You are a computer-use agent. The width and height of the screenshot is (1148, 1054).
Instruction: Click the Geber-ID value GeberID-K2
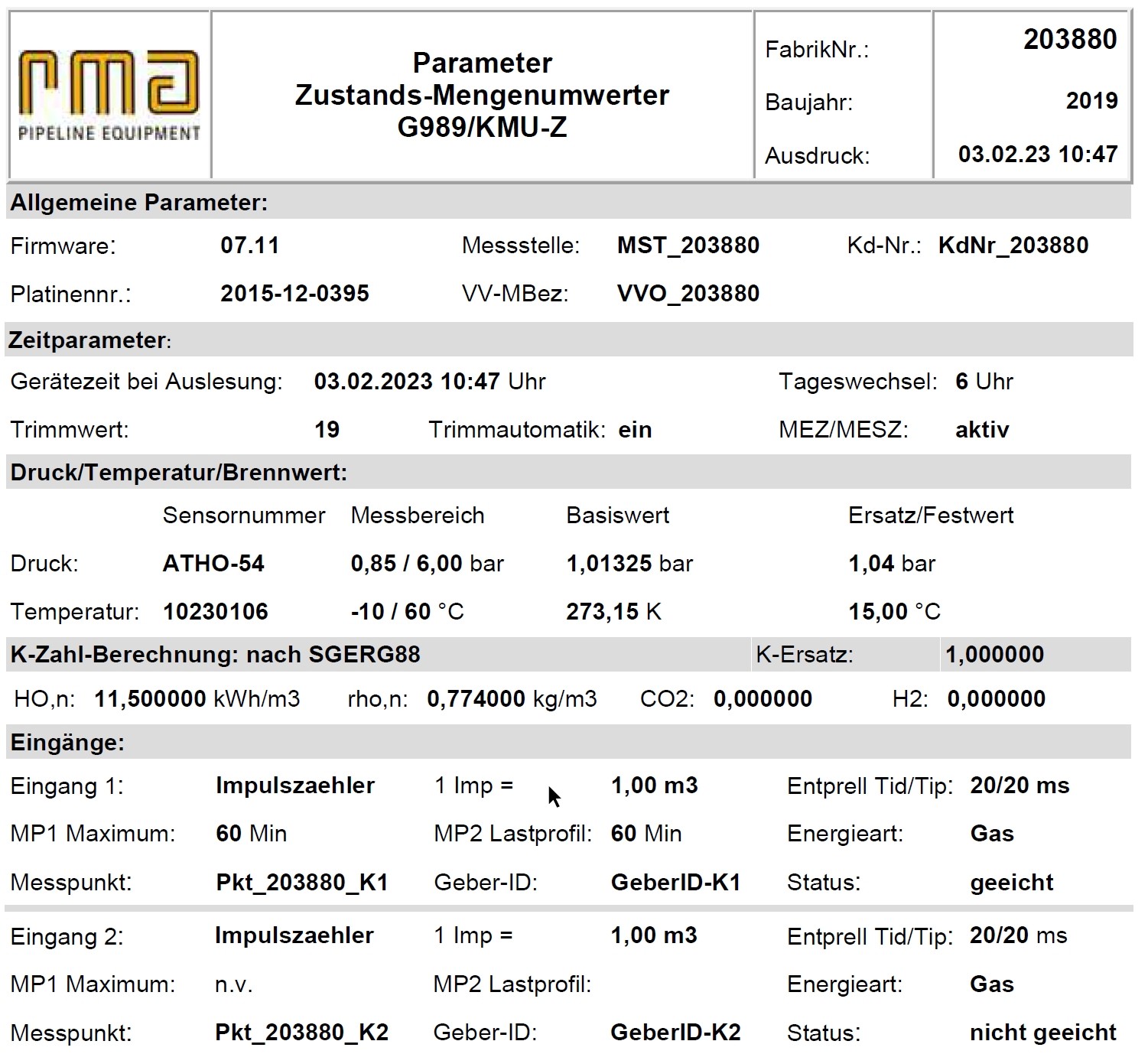point(676,1033)
